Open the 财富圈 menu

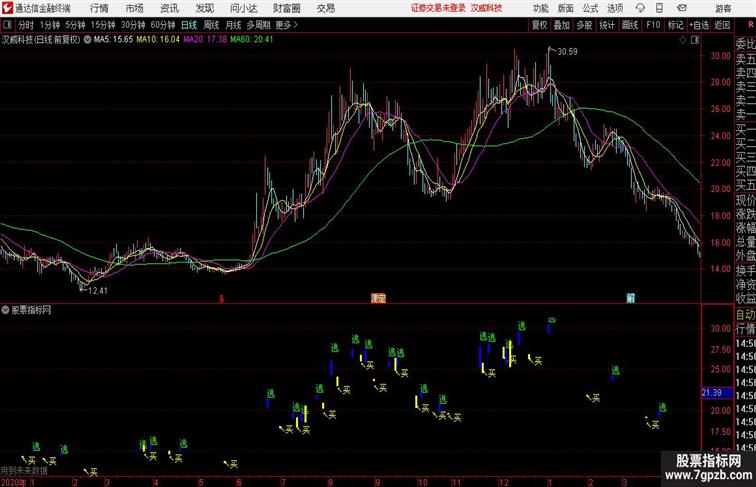pos(286,8)
